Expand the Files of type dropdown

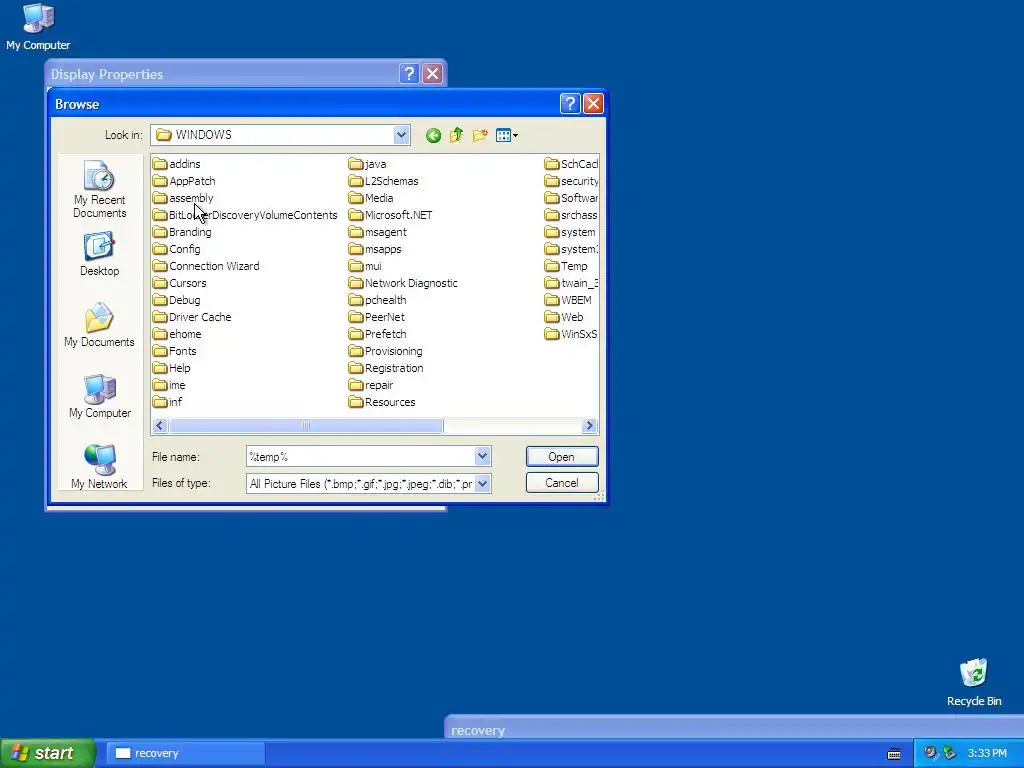click(x=482, y=483)
